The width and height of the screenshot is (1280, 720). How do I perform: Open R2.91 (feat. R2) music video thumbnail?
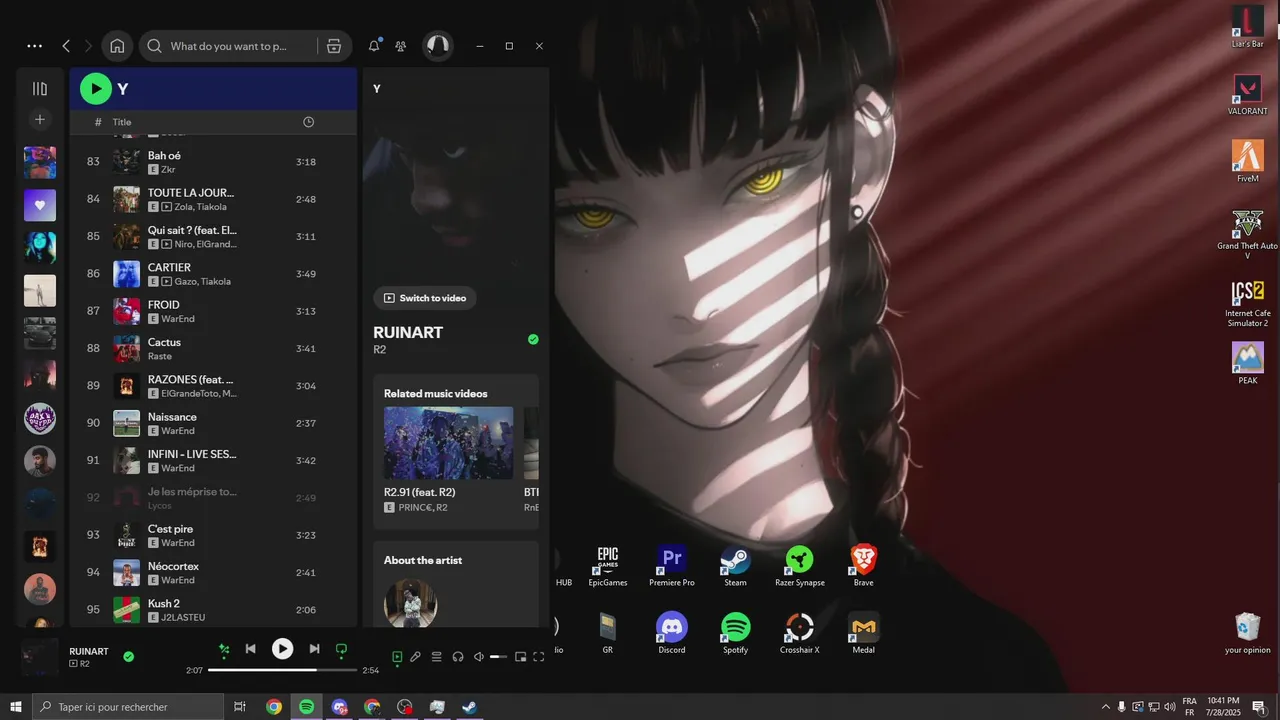(x=448, y=443)
